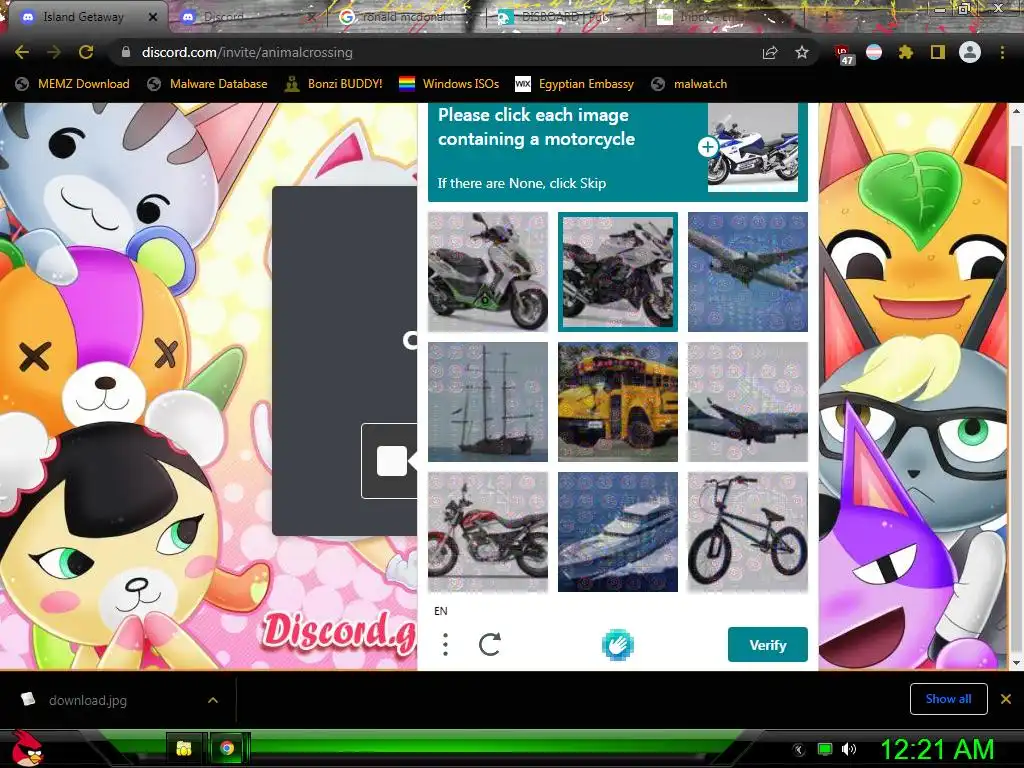Open the malwat.ch bookmark
The height and width of the screenshot is (768, 1024).
pos(689,84)
